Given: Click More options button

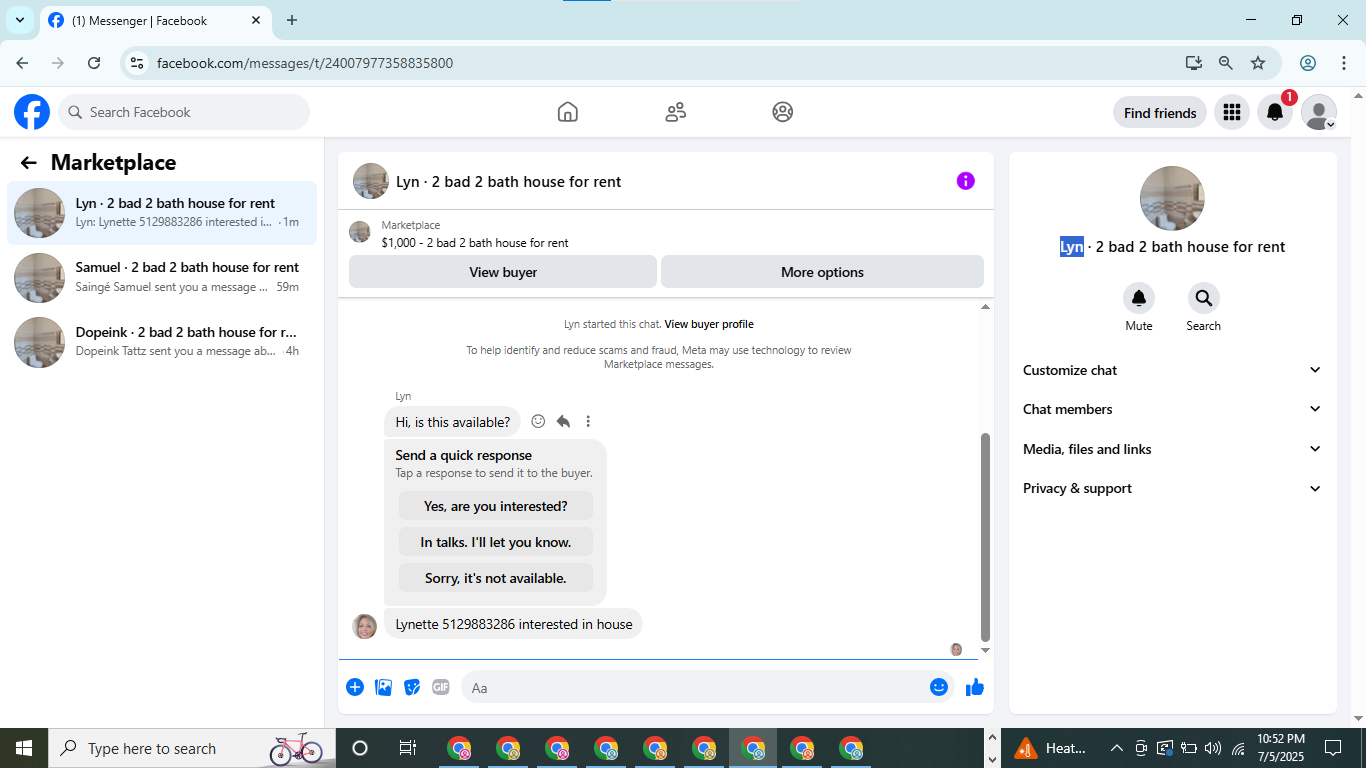Looking at the screenshot, I should pyautogui.click(x=822, y=272).
